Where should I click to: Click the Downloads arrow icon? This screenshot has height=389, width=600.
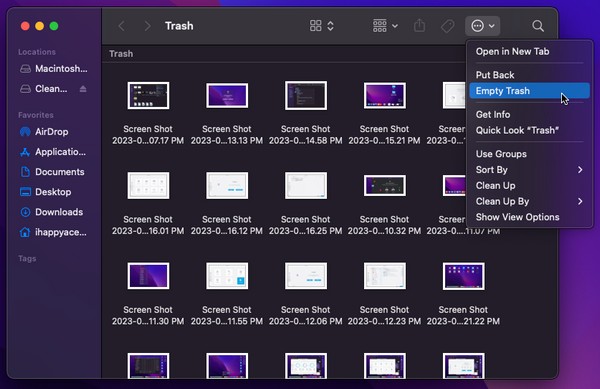click(x=25, y=212)
